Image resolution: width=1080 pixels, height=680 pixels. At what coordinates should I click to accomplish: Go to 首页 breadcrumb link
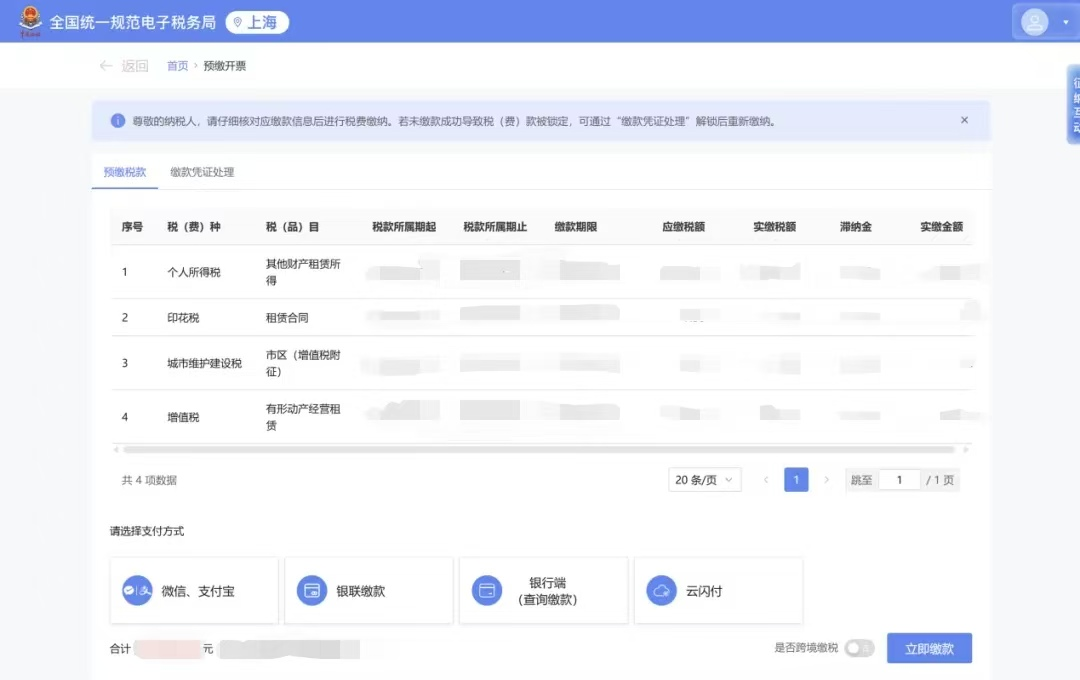(x=177, y=65)
